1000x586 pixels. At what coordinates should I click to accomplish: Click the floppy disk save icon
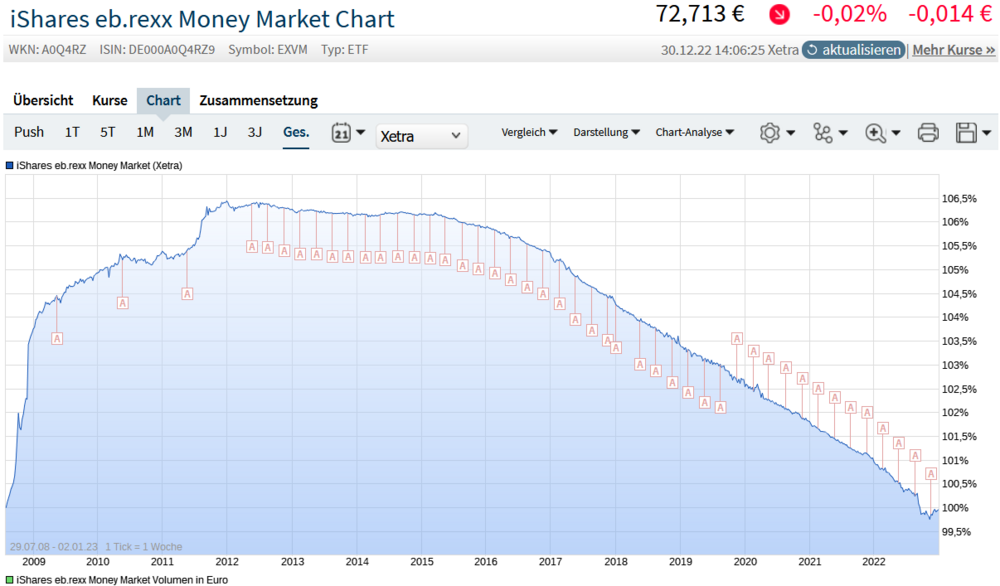(966, 133)
